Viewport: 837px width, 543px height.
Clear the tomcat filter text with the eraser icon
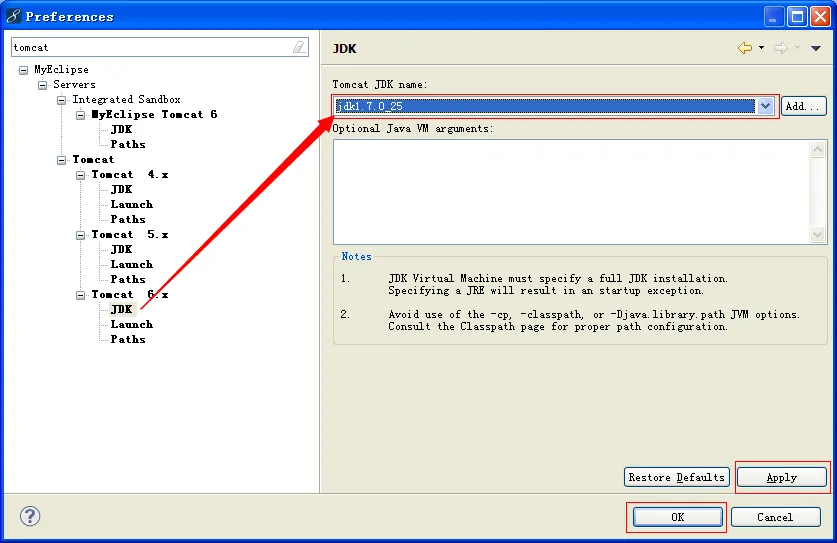[x=299, y=48]
